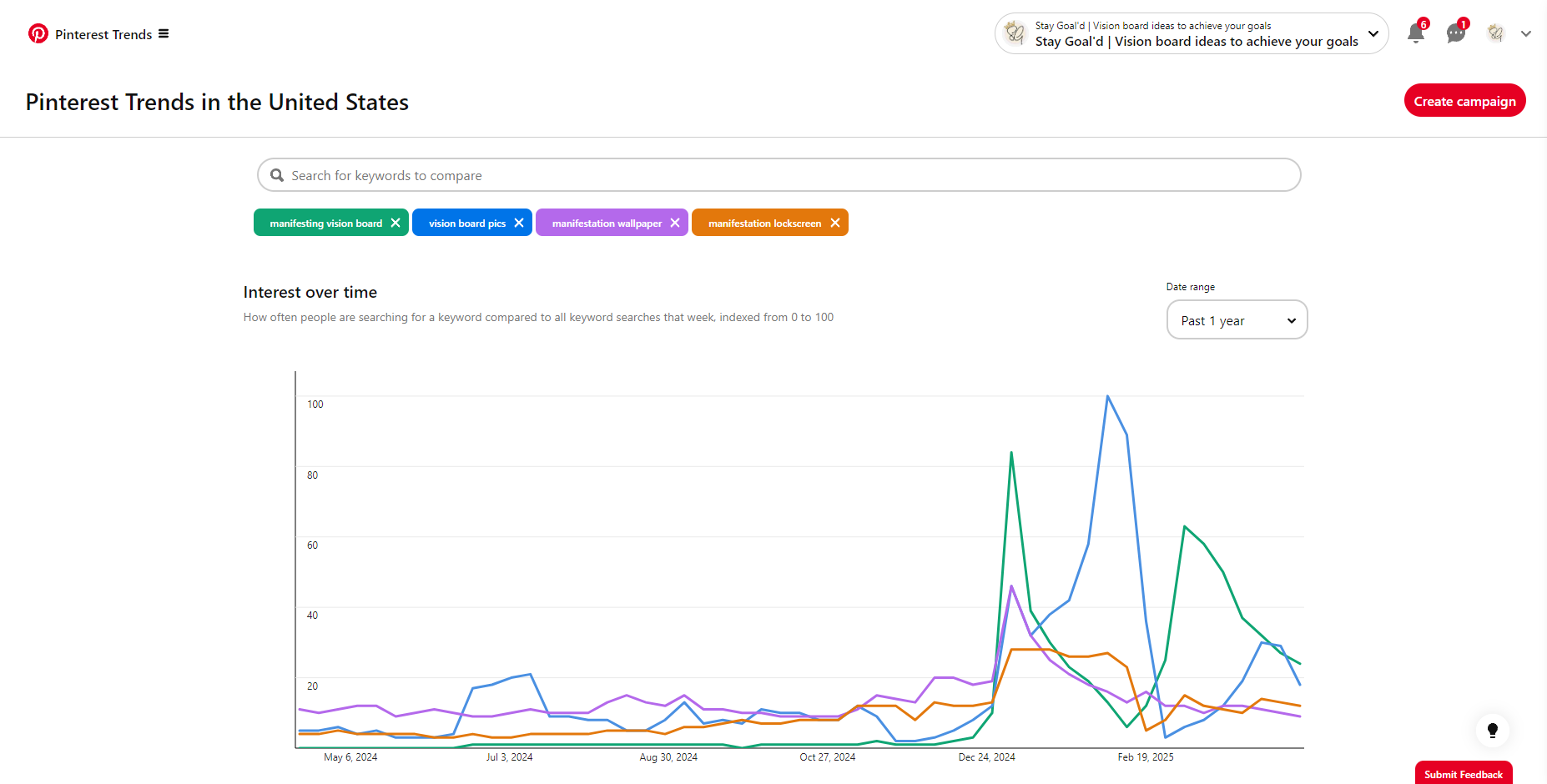Click the Pinterest logo icon
1547x784 pixels.
(x=38, y=33)
